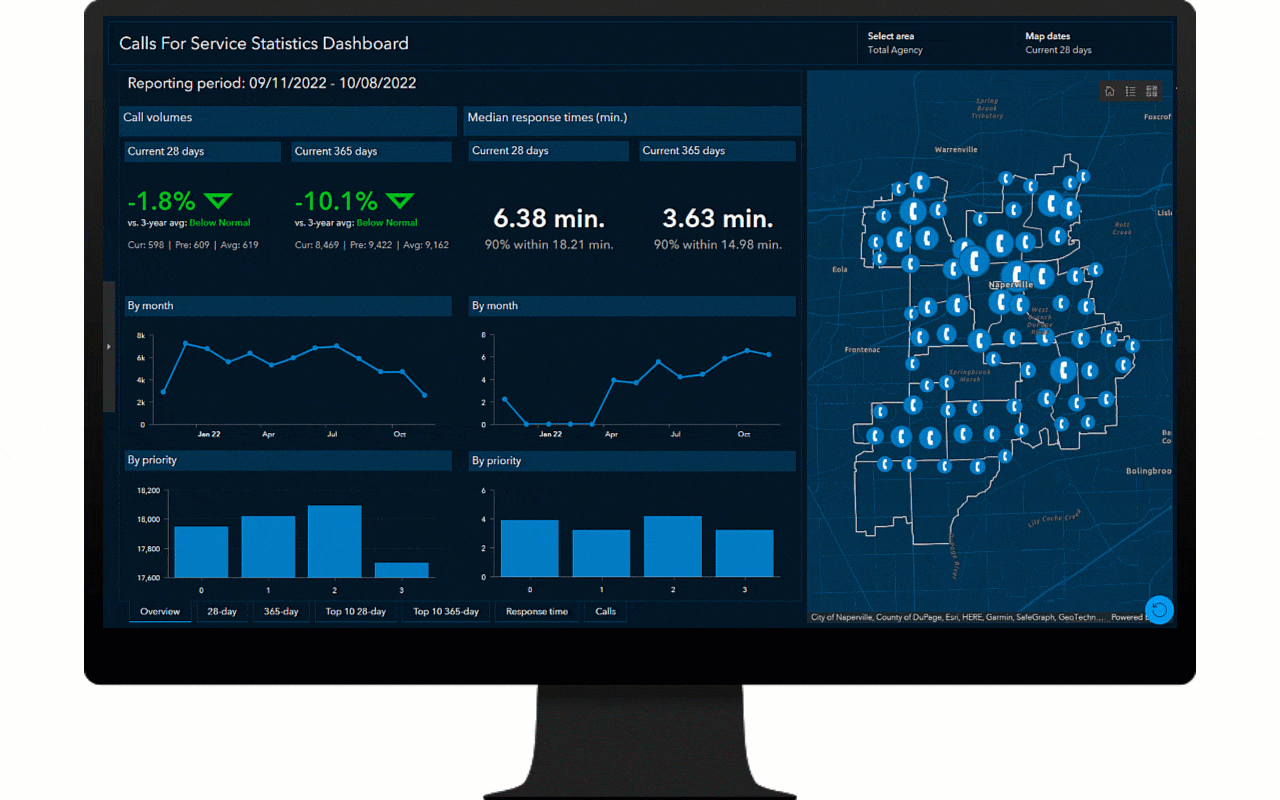Click the text 90% within 14.98 min.
This screenshot has height=800, width=1280.
point(718,244)
